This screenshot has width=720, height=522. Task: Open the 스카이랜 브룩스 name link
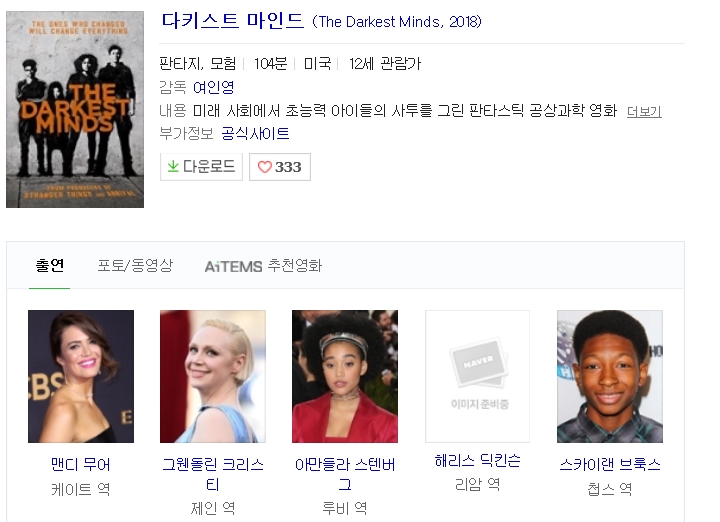click(x=609, y=464)
